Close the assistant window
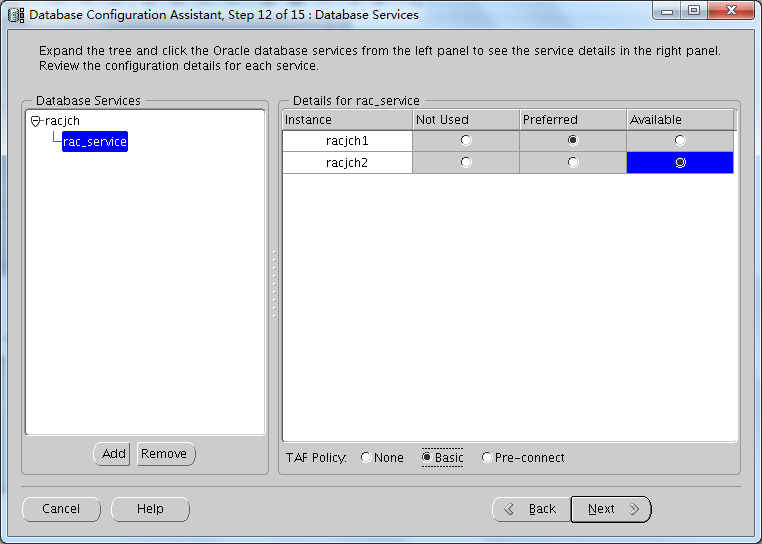 pyautogui.click(x=731, y=10)
